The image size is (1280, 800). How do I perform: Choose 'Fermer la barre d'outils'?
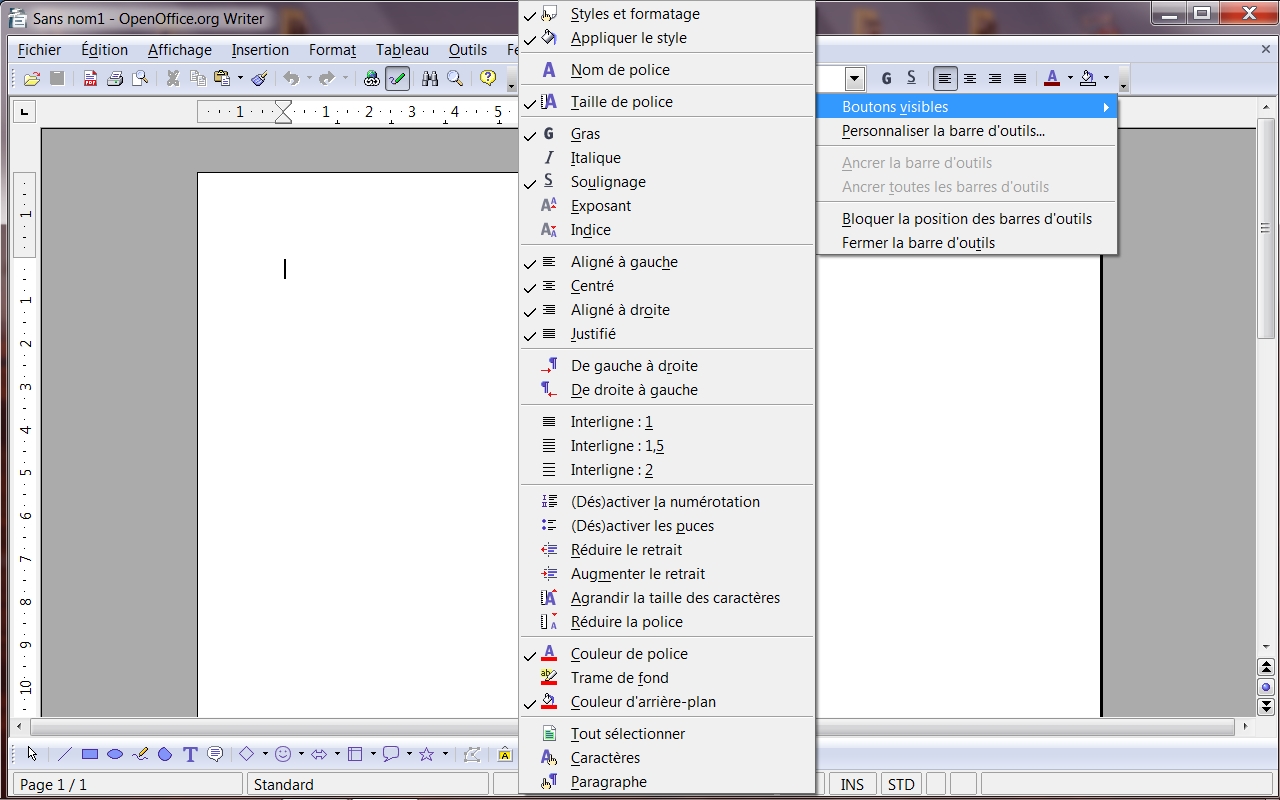point(966,243)
